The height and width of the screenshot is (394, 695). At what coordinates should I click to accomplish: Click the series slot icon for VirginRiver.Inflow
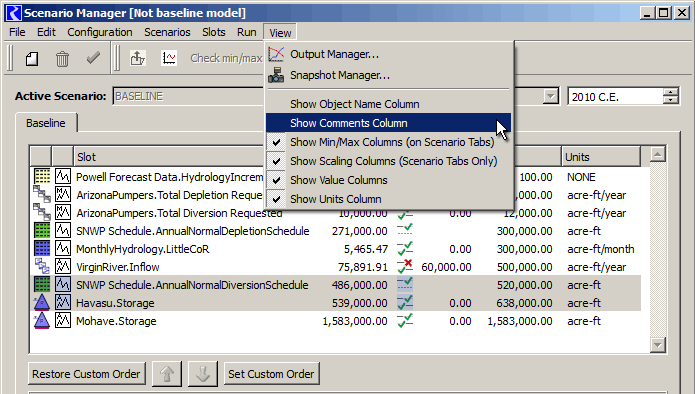tap(62, 266)
